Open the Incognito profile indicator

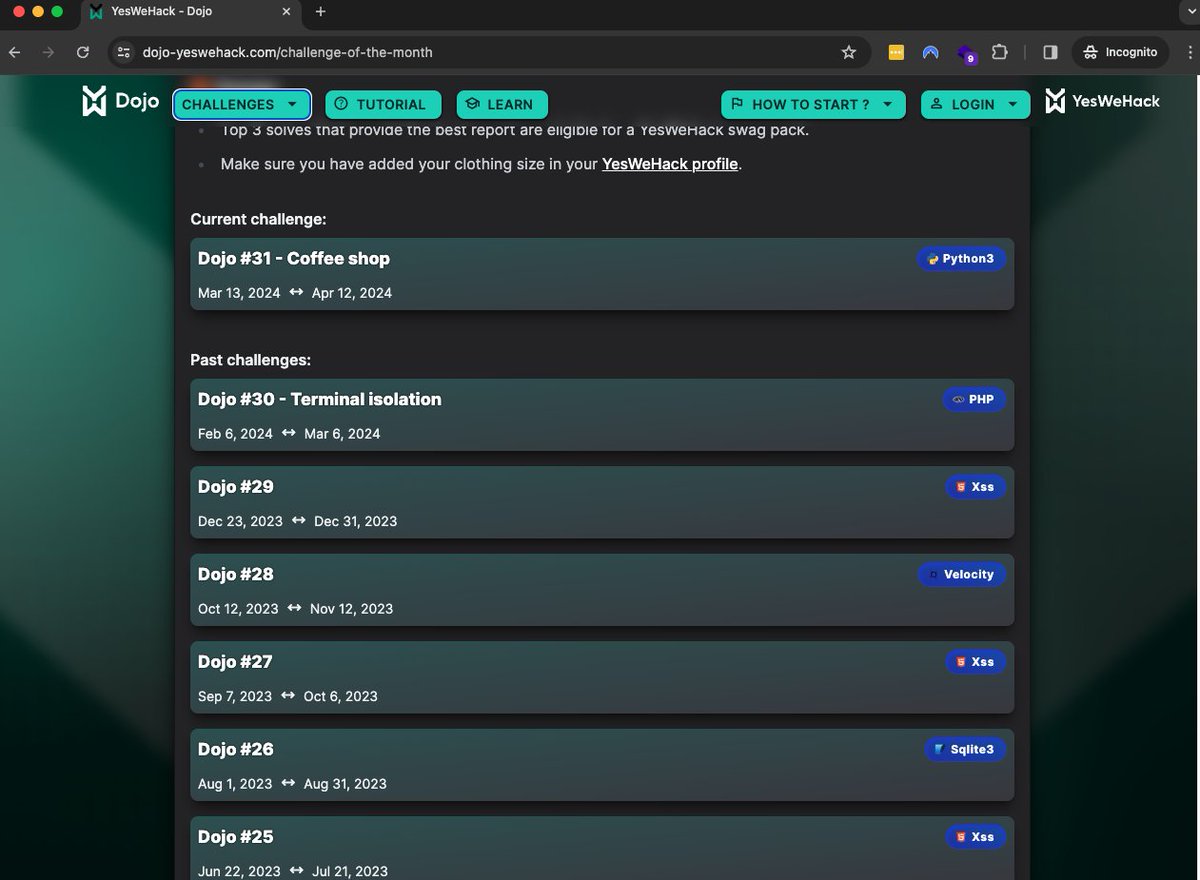1120,52
